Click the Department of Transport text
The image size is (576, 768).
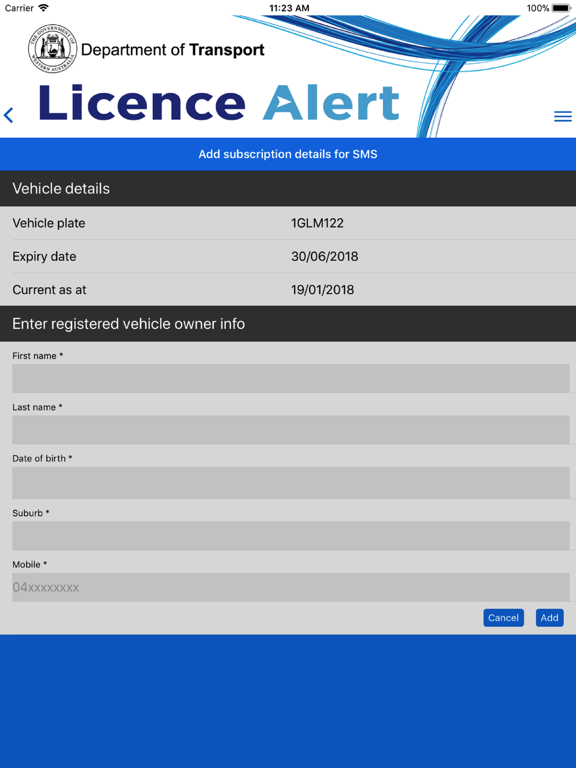172,49
